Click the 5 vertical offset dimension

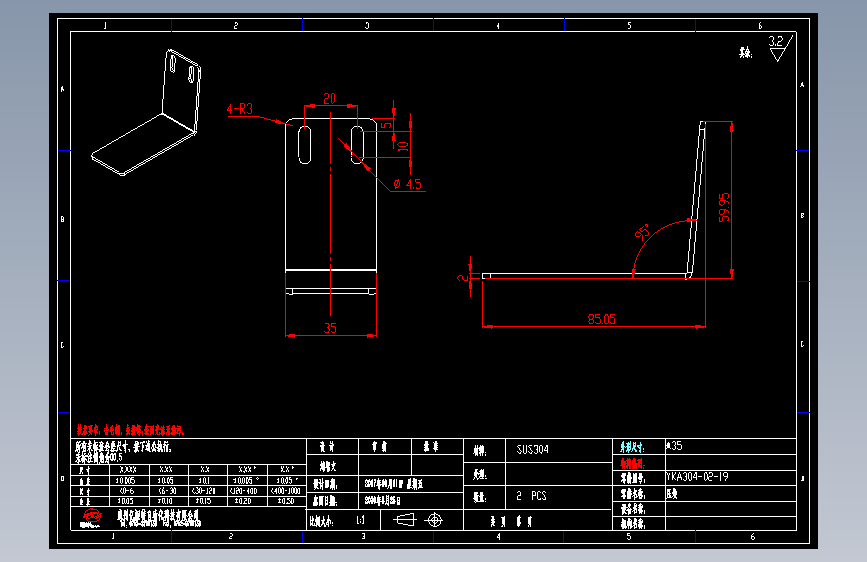pos(387,126)
